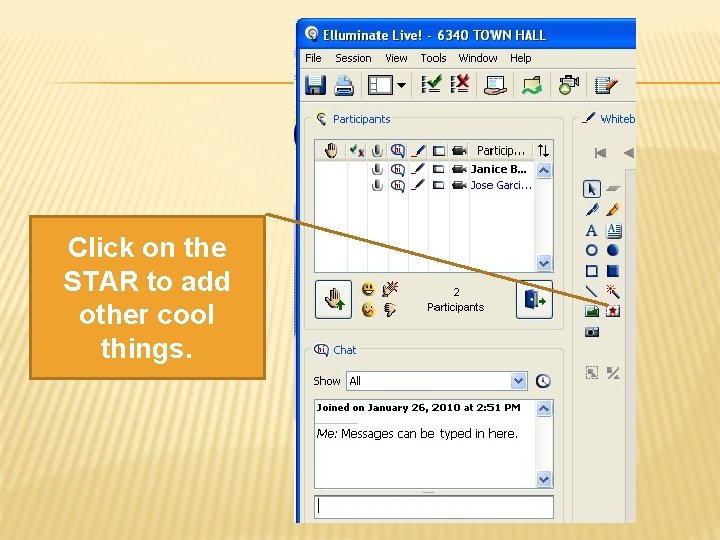Click the polling check/X column header
The height and width of the screenshot is (540, 720).
click(x=357, y=151)
